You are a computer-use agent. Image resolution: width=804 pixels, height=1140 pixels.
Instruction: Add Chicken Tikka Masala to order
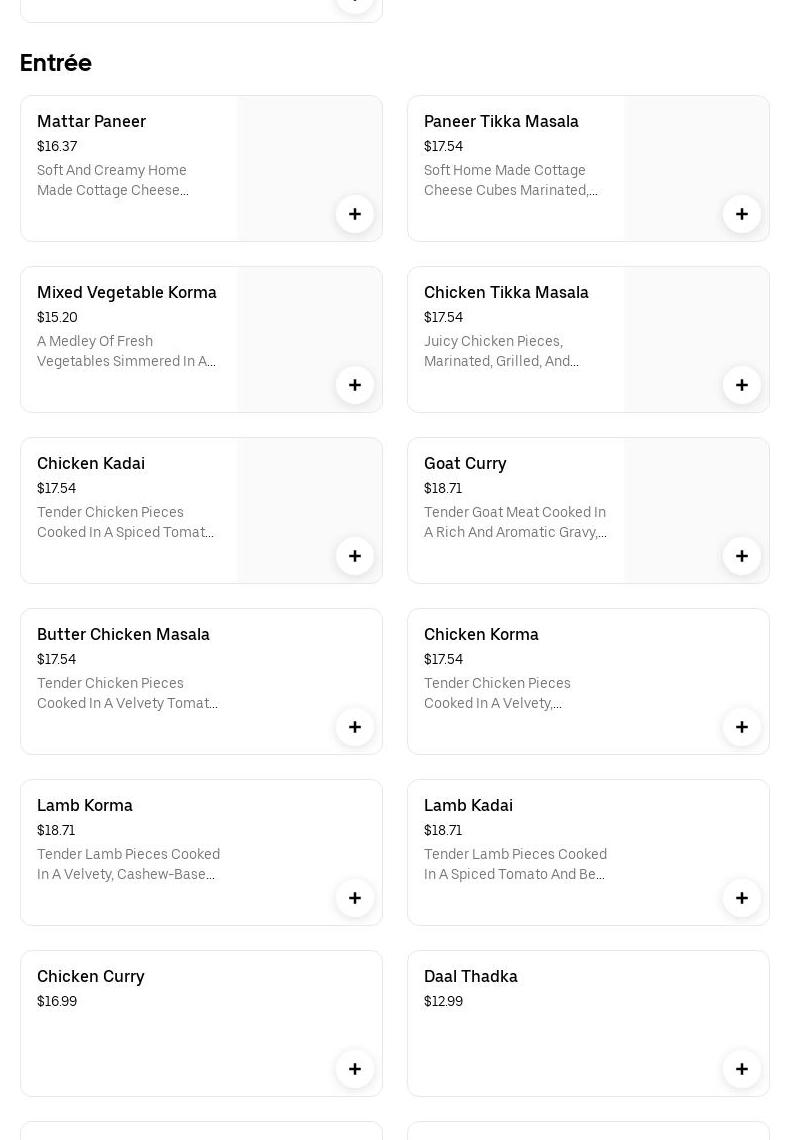point(742,385)
